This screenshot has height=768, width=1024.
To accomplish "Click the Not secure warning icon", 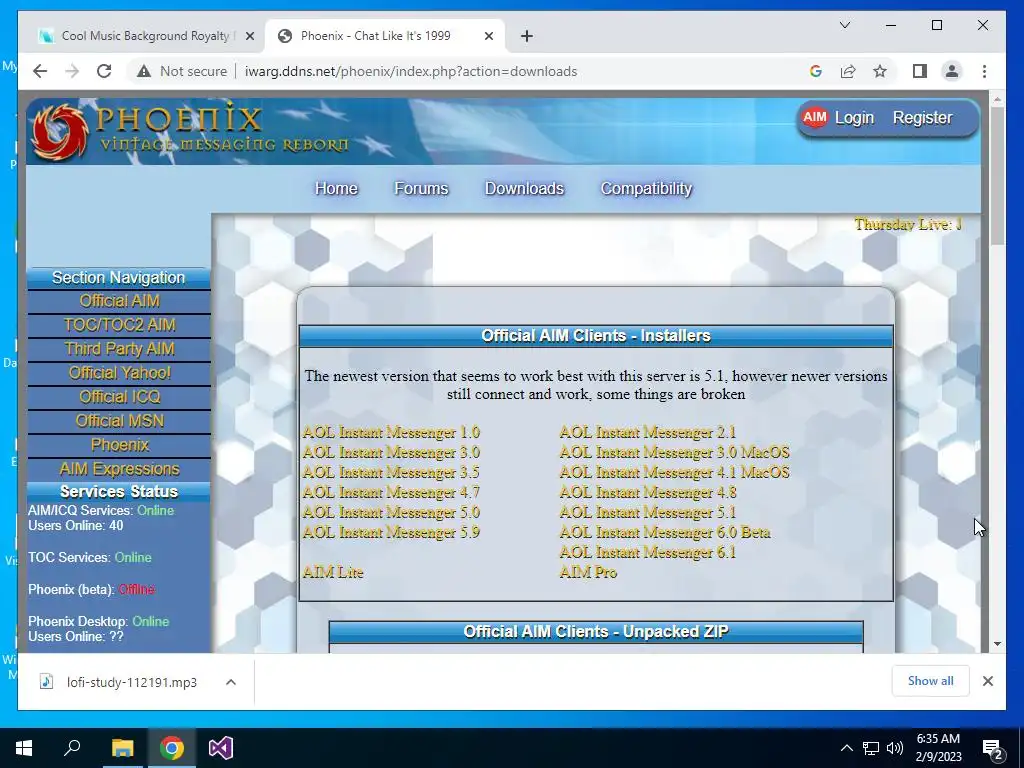I will [144, 71].
